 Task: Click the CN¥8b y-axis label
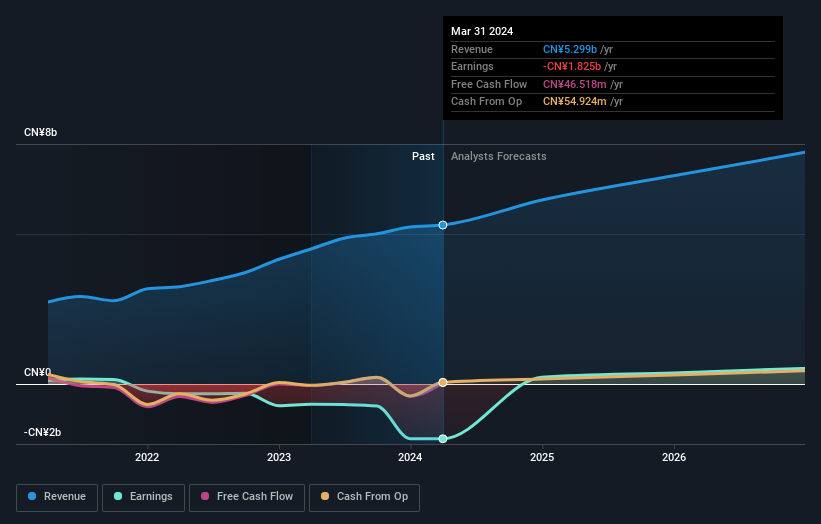40,132
